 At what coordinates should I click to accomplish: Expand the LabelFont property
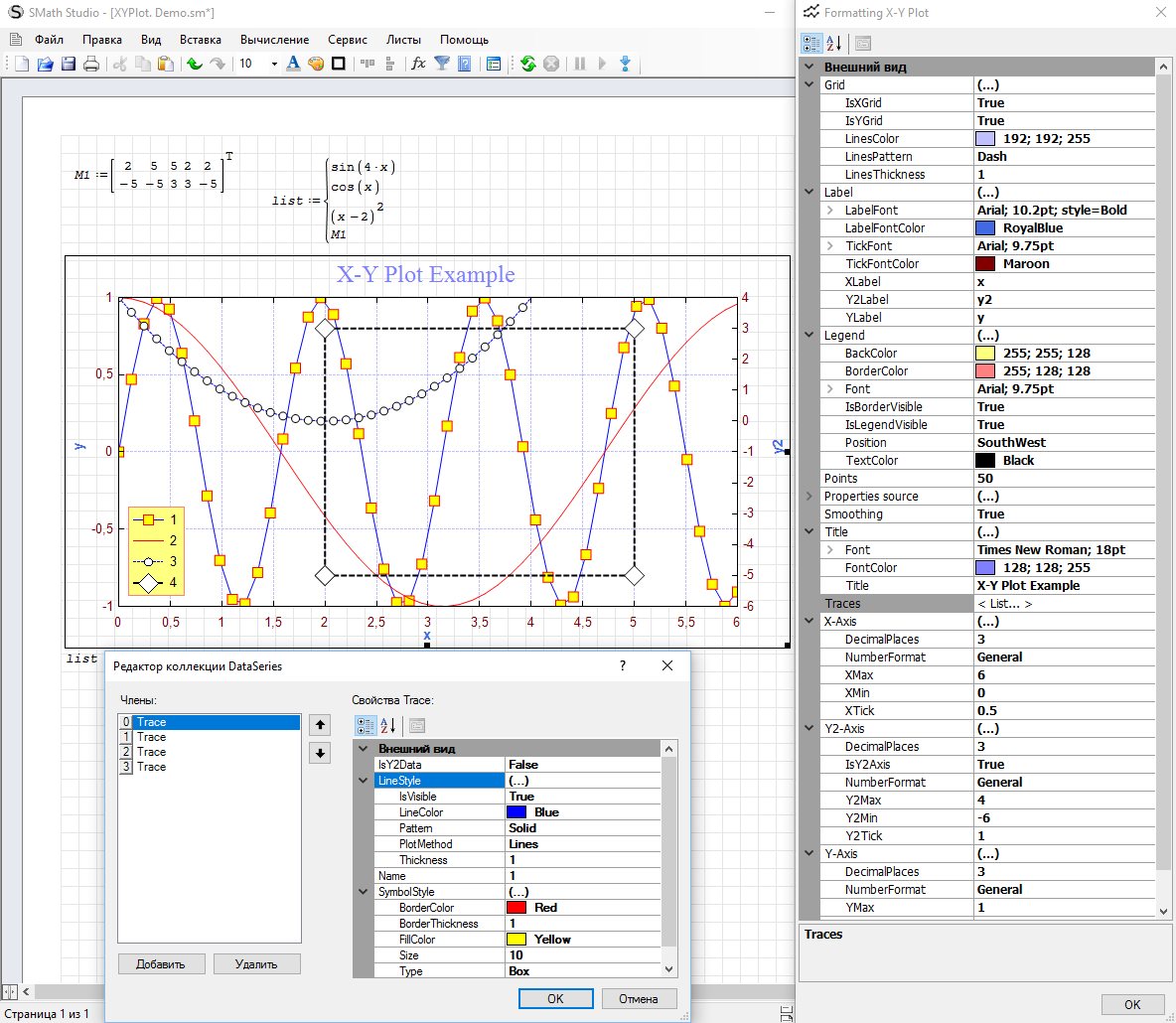830,211
